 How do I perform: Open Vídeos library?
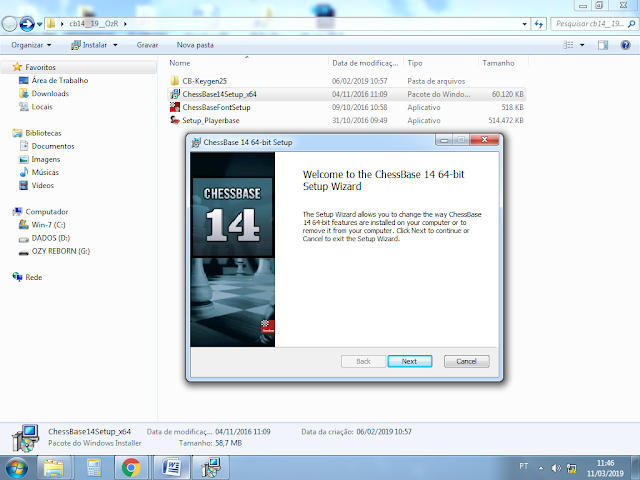click(42, 185)
